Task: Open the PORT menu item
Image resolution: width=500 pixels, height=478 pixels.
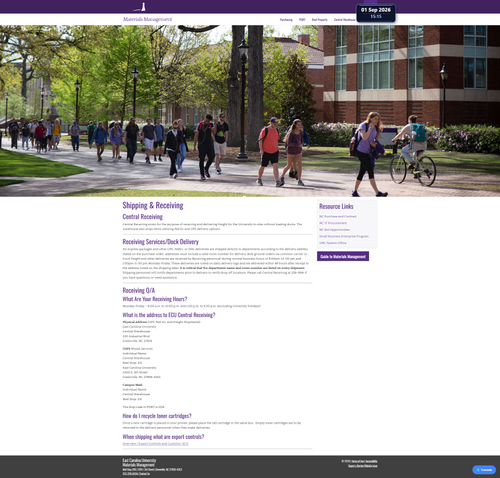Action: (x=302, y=20)
